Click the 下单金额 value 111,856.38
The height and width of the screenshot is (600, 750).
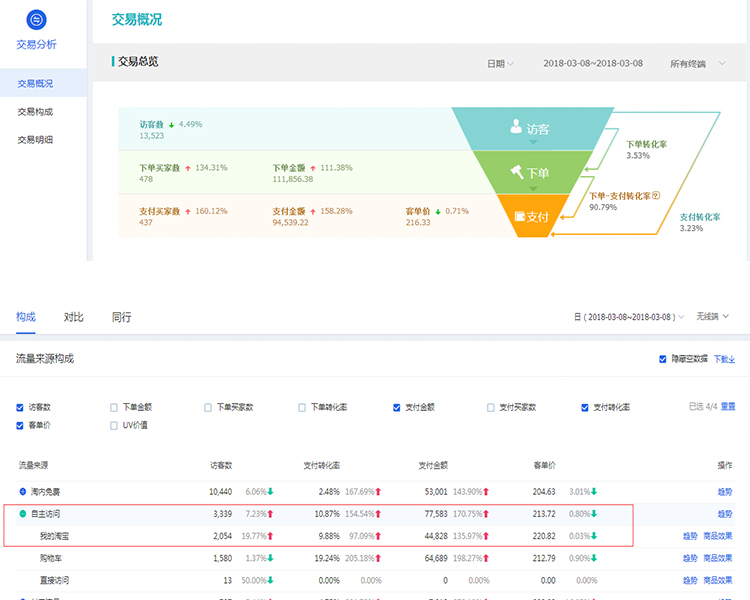point(293,179)
